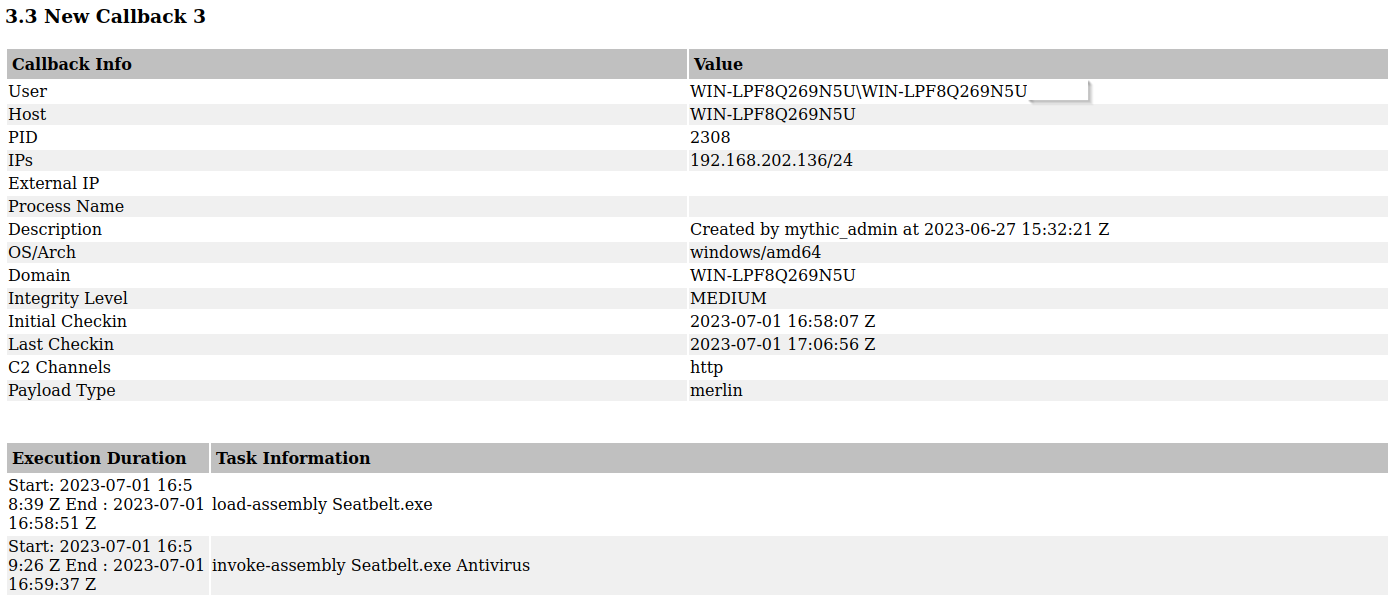1388x604 pixels.
Task: Select the IP address 192.168.202.136/24
Action: tap(771, 160)
